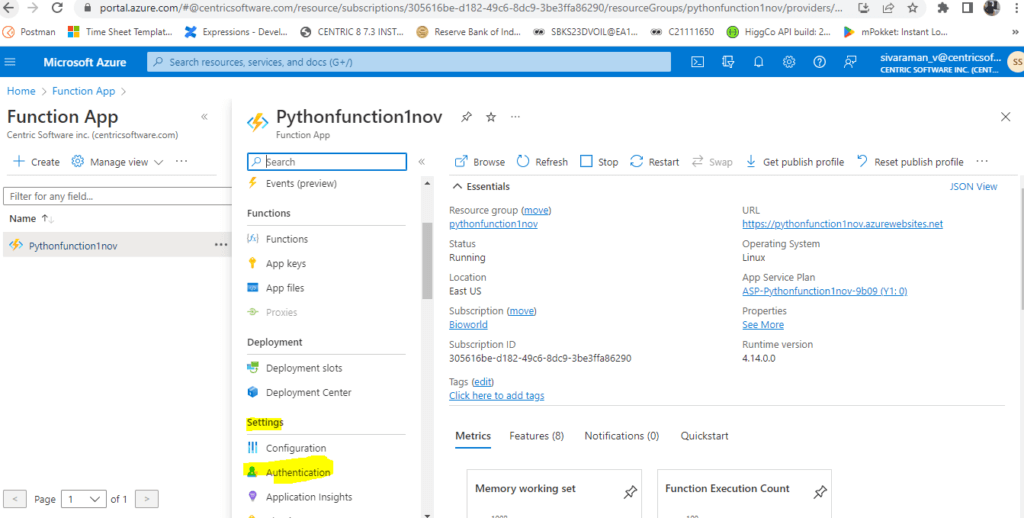The image size is (1024, 518).
Task: Switch to the Notifications (0) tab
Action: 622,436
